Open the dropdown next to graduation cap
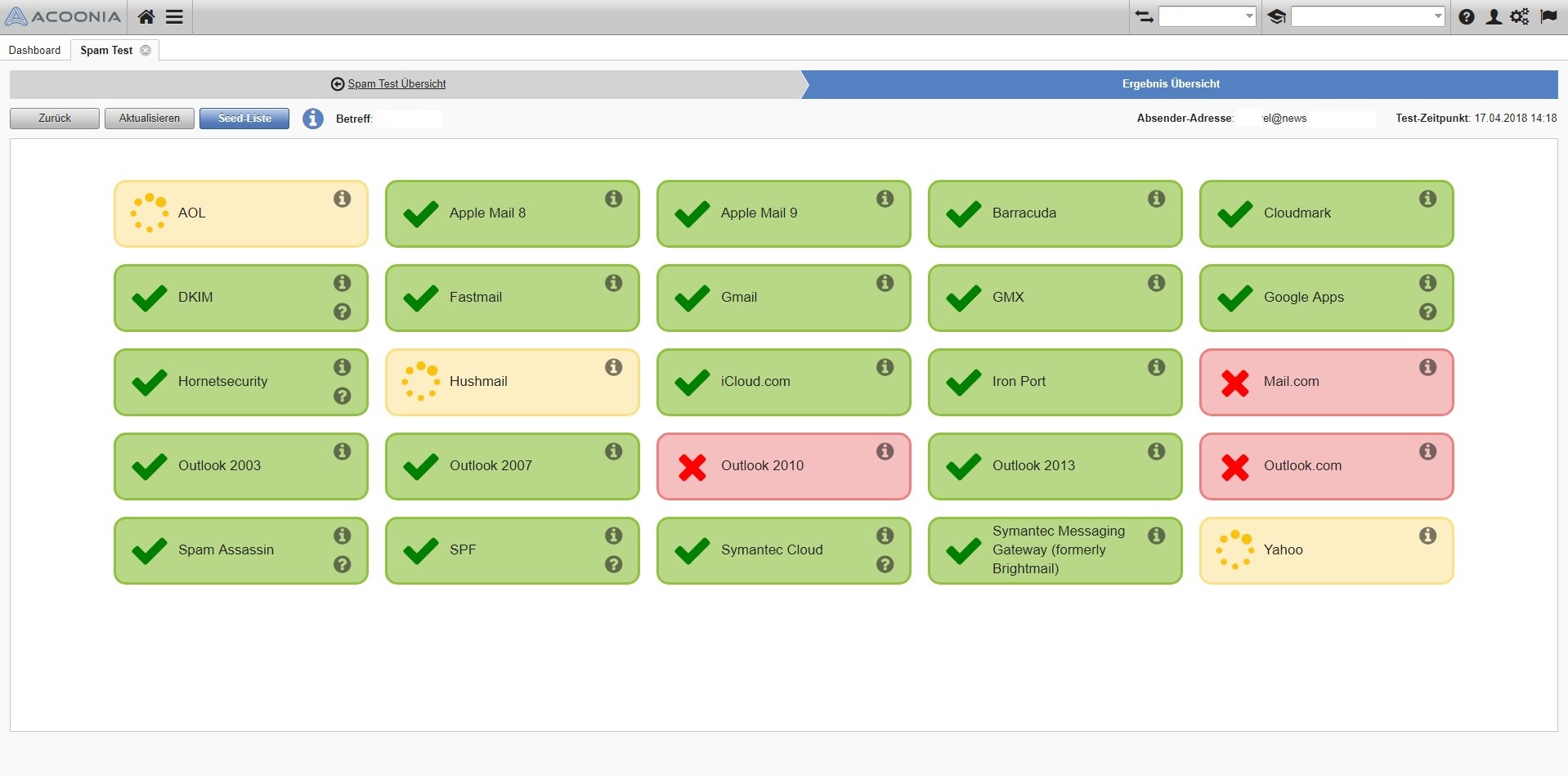Screen dimensions: 1568x776 point(1368,16)
